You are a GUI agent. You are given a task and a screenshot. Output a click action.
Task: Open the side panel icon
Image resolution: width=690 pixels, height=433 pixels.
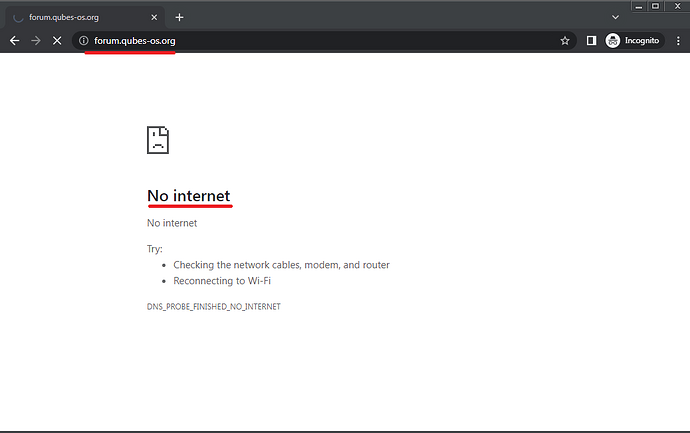pos(591,40)
